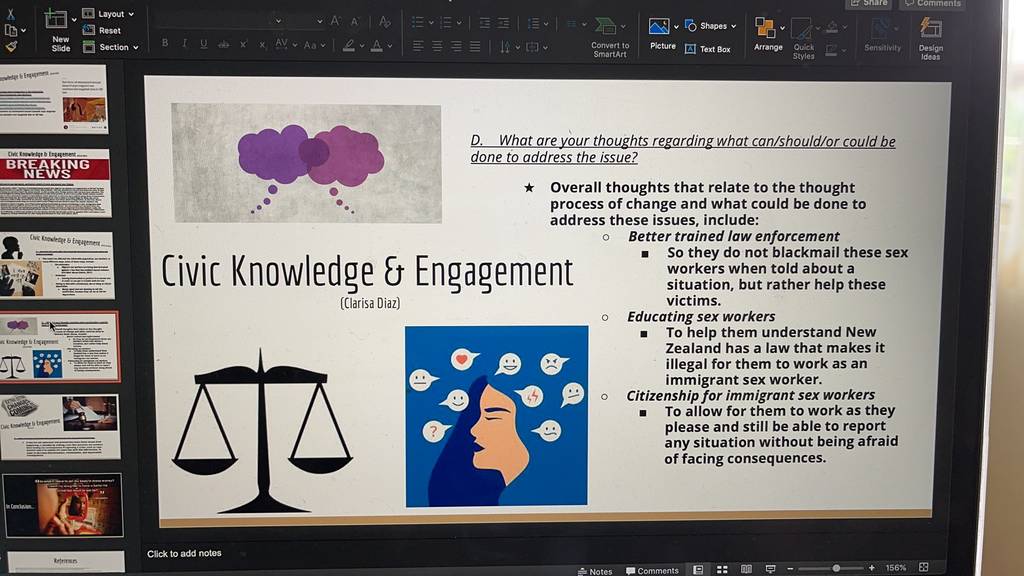
Task: Click the 156% zoom level
Action: pyautogui.click(x=895, y=568)
